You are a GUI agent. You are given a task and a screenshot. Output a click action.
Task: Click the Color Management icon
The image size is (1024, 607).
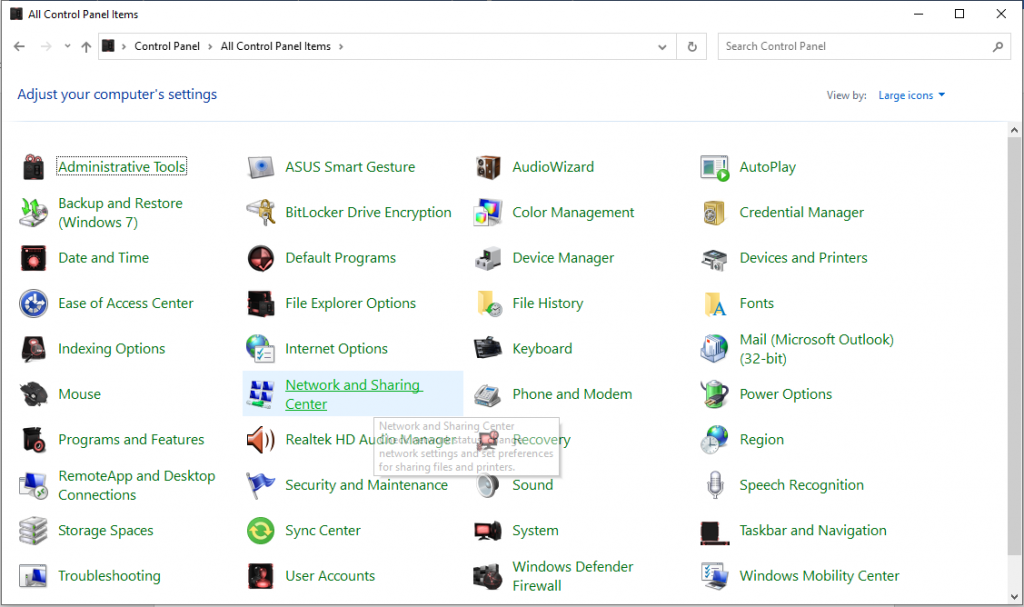pos(488,213)
